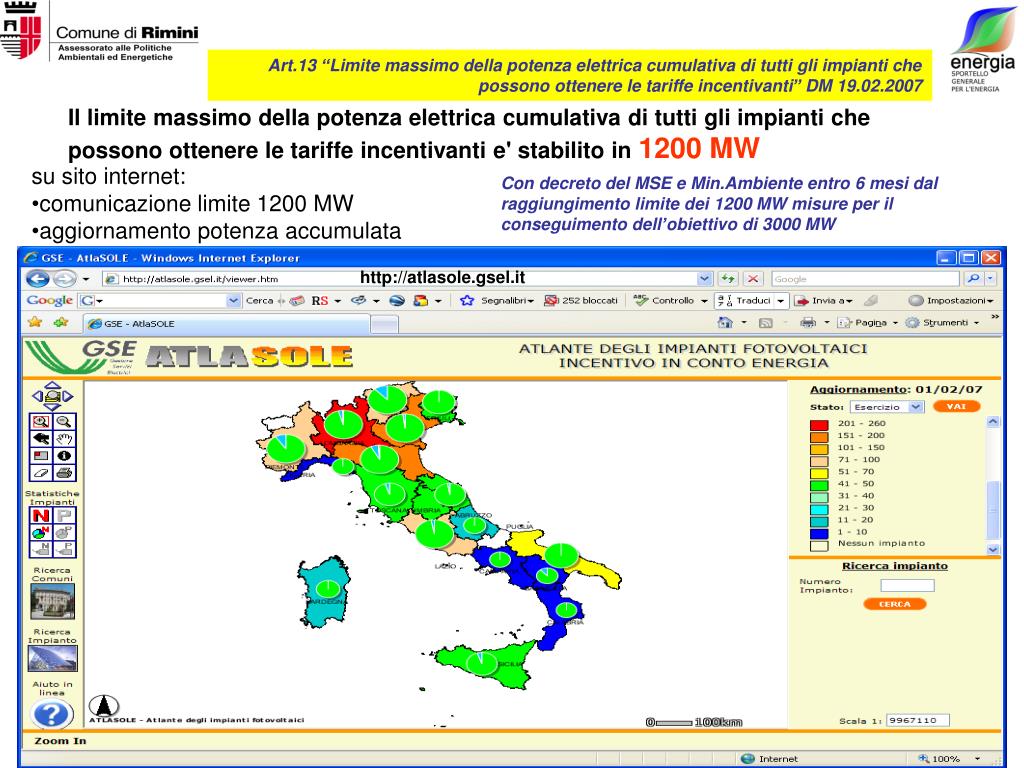
Task: Click the blue 1 - 10 legend swatch
Action: tap(819, 533)
